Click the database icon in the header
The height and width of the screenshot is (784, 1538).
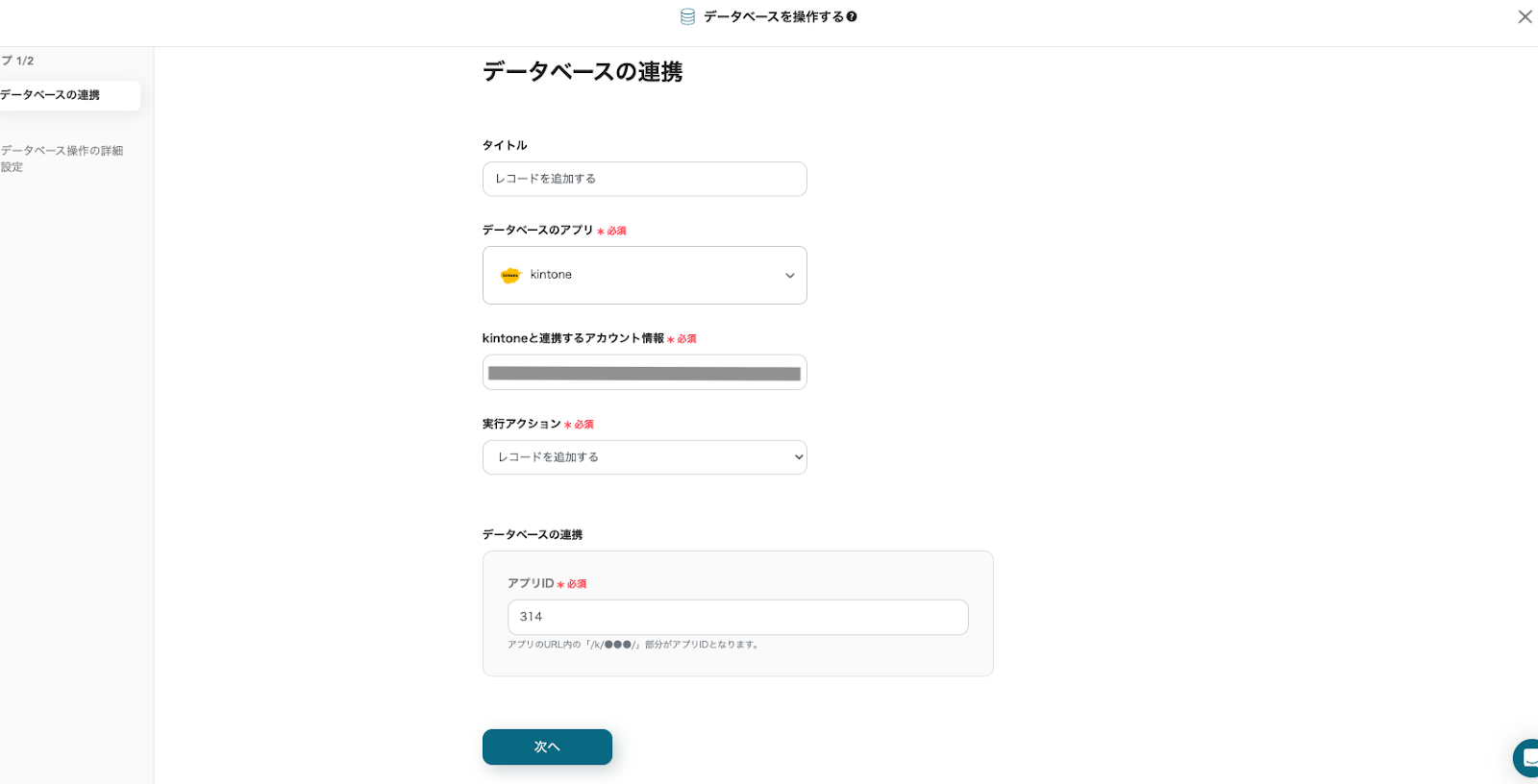[687, 16]
